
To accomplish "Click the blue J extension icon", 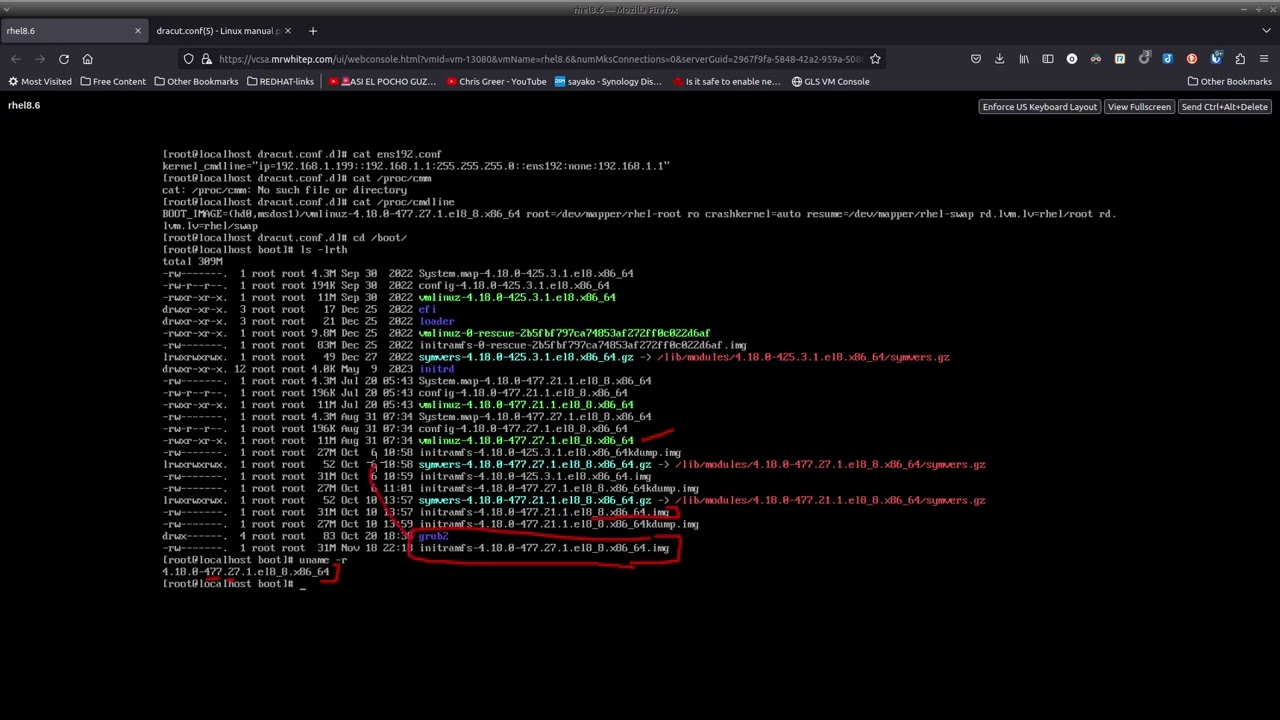I will click(x=1168, y=59).
